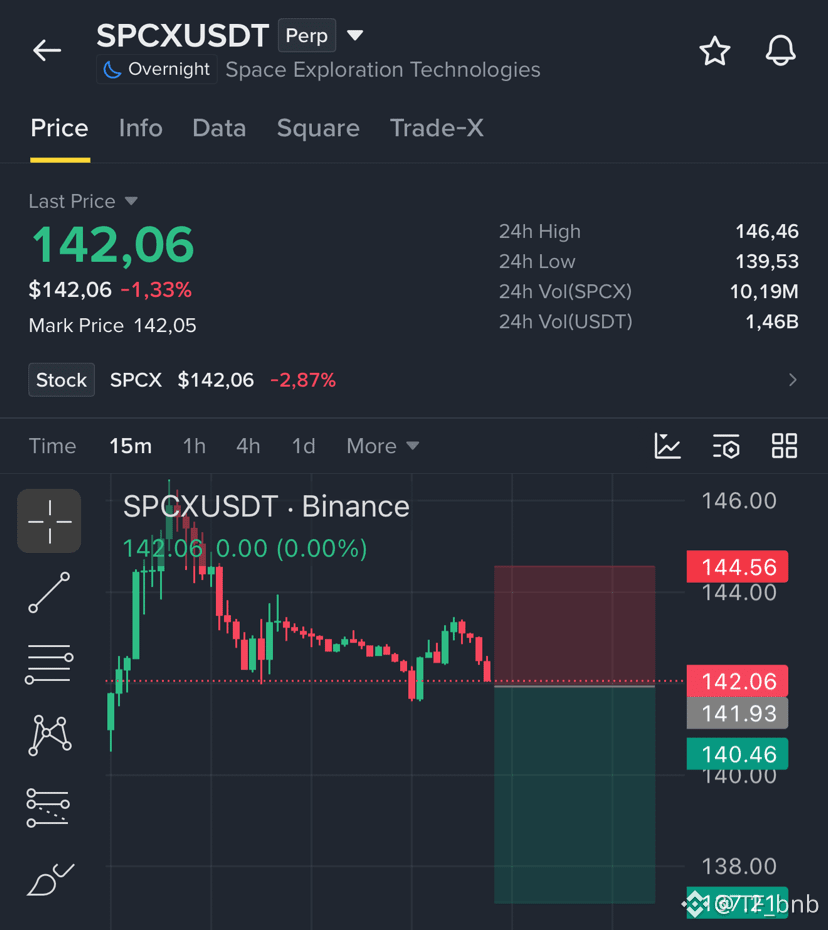Click the red stop-loss zone of short position
828x930 pixels.
coord(574,625)
